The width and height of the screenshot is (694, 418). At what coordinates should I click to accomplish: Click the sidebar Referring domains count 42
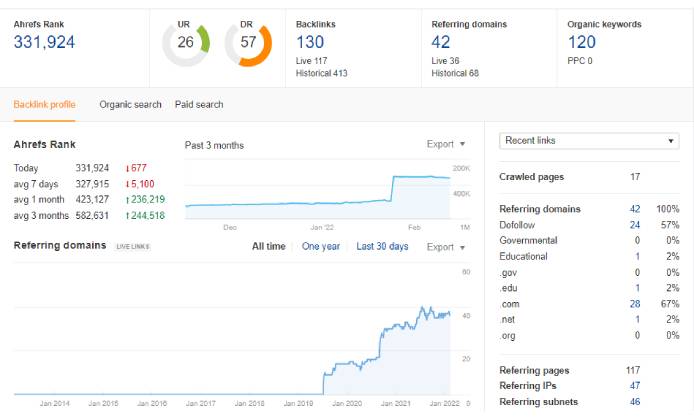click(x=635, y=209)
